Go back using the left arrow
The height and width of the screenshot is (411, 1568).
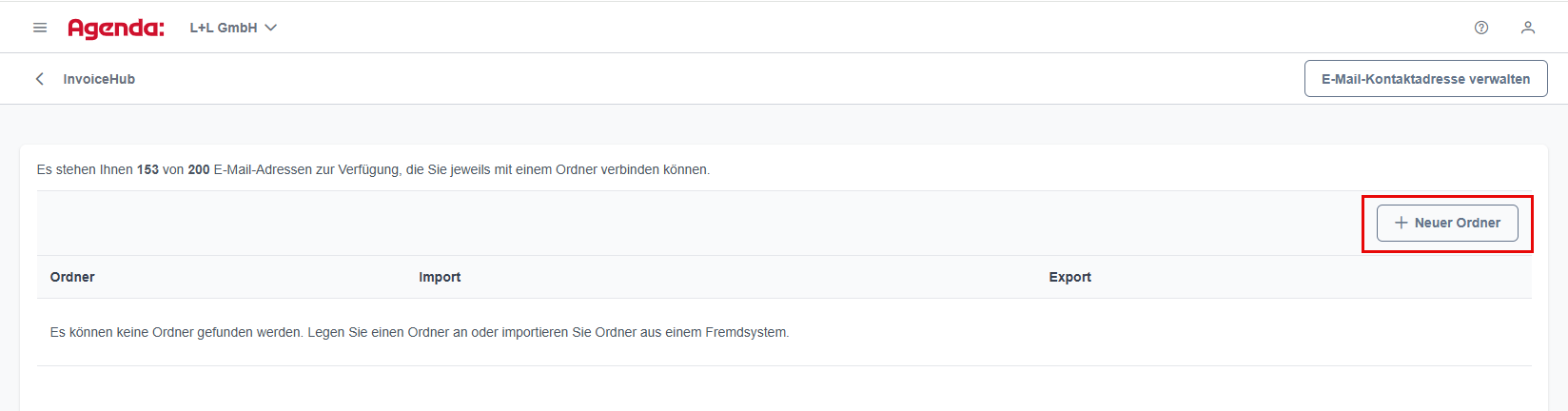coord(40,79)
